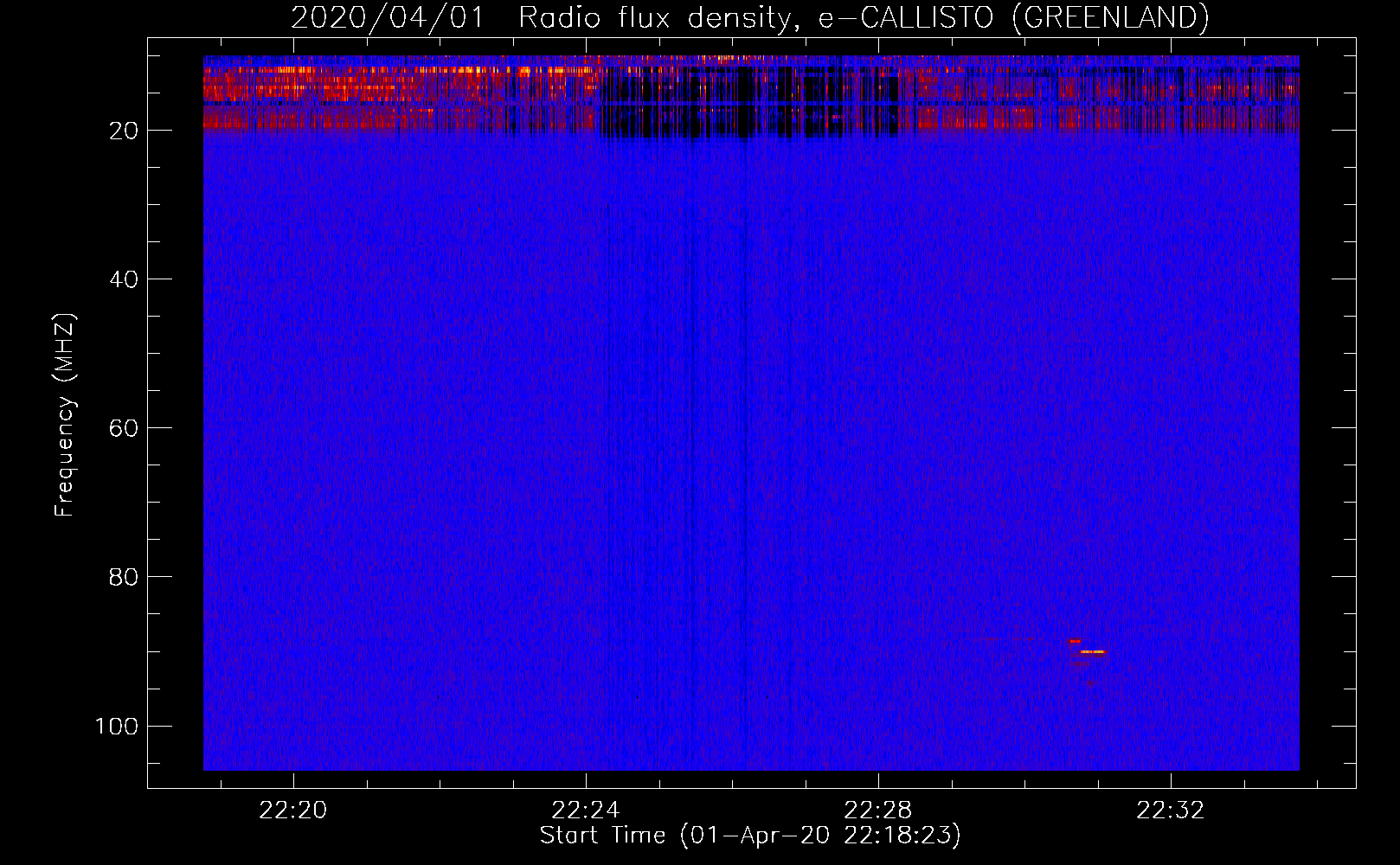The image size is (1400, 865).
Task: Click the dark black dropout region near 20 MHz
Action: (748, 104)
